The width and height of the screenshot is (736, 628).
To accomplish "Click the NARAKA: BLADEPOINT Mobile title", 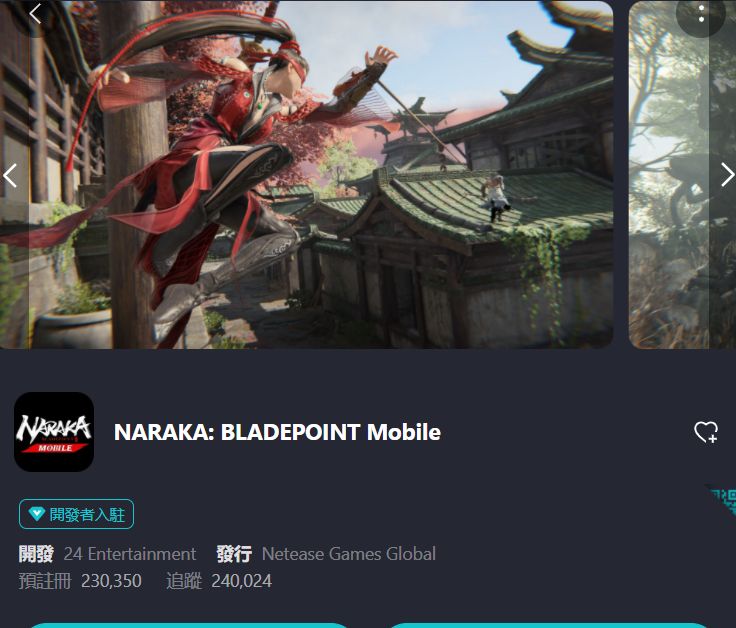I will [x=277, y=432].
